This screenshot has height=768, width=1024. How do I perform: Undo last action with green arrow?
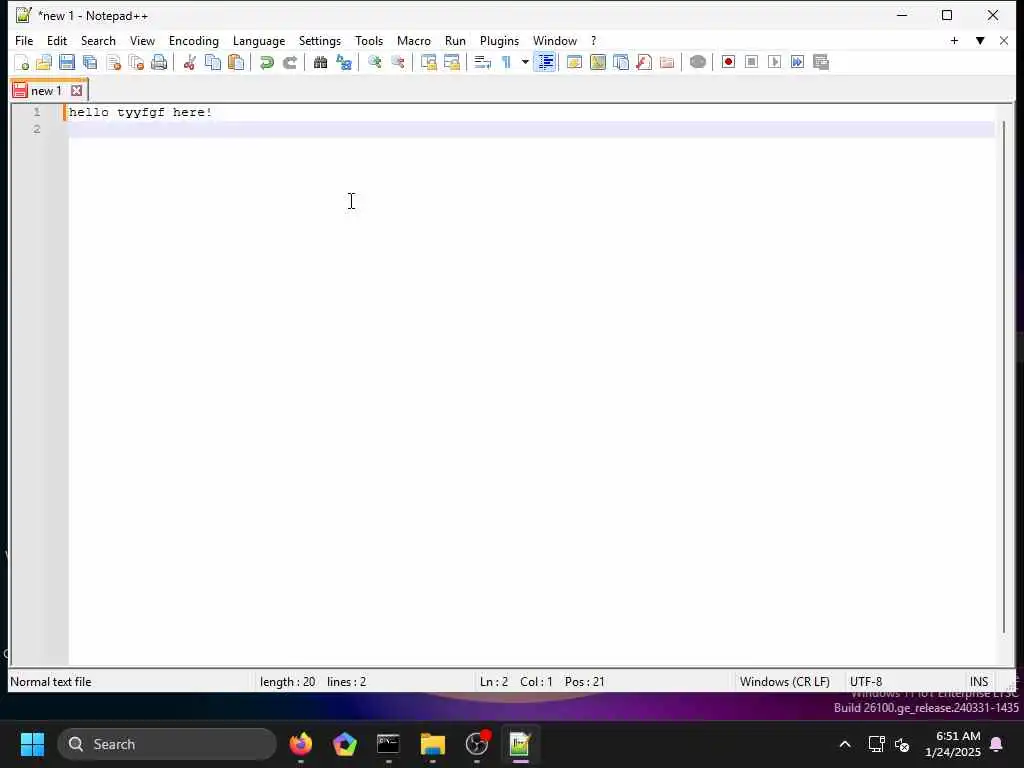[x=266, y=62]
